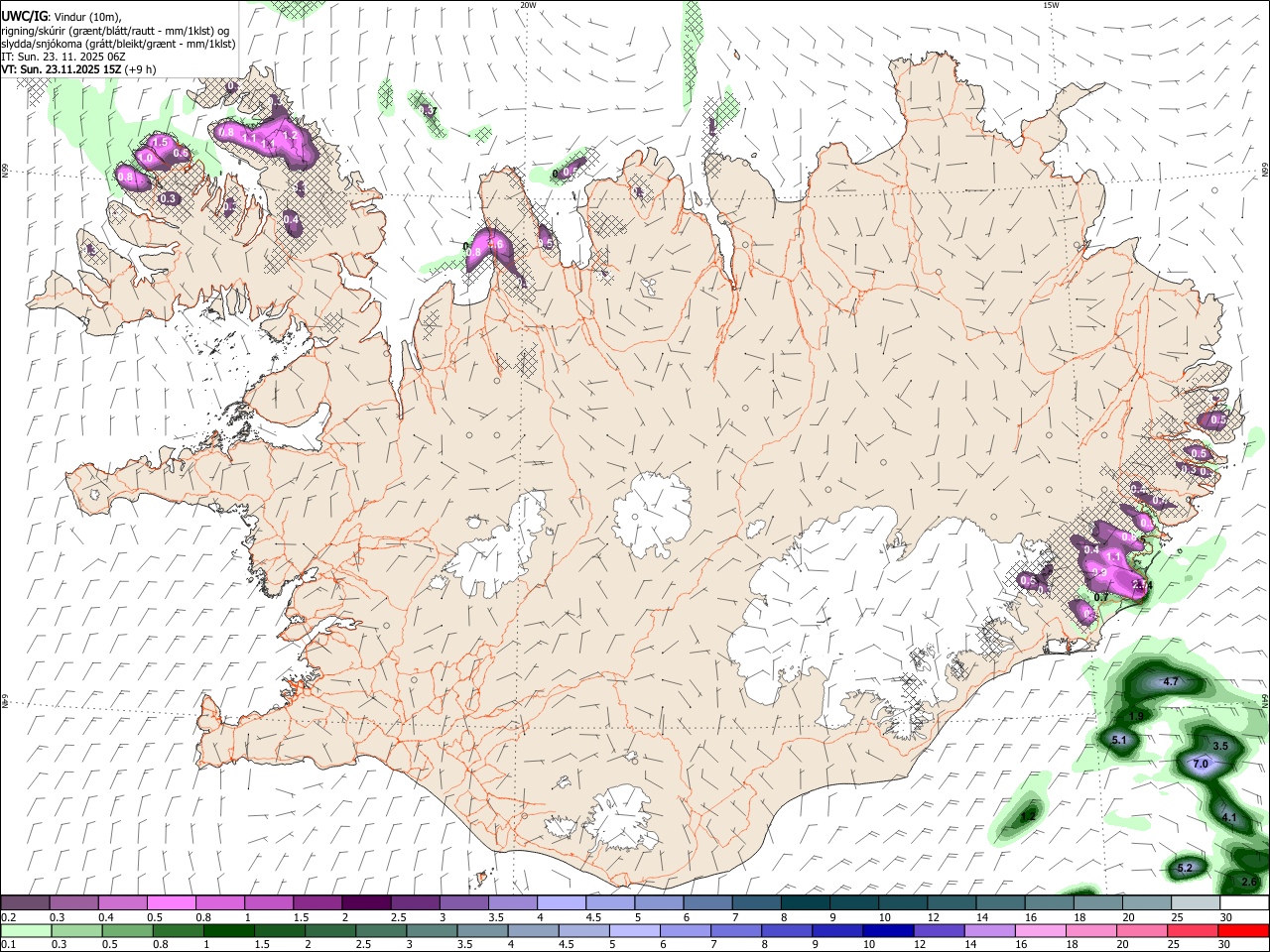This screenshot has height=952, width=1270.
Task: Pick top scale swatch between 4 and 4.5
Action: 560,902
